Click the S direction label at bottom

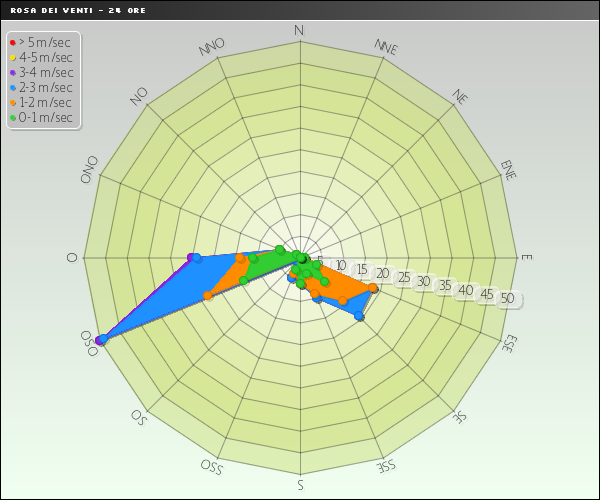point(300,486)
